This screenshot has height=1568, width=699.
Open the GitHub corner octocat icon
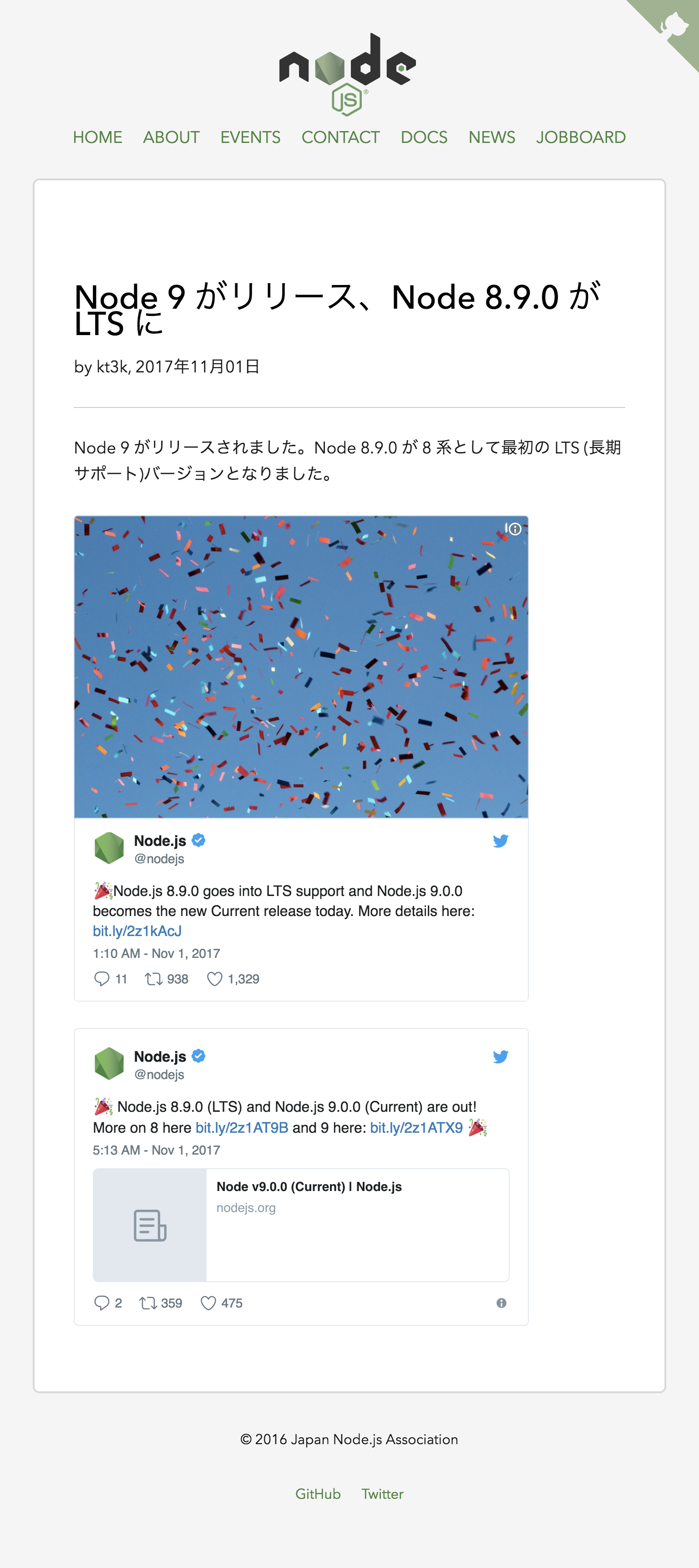(674, 25)
